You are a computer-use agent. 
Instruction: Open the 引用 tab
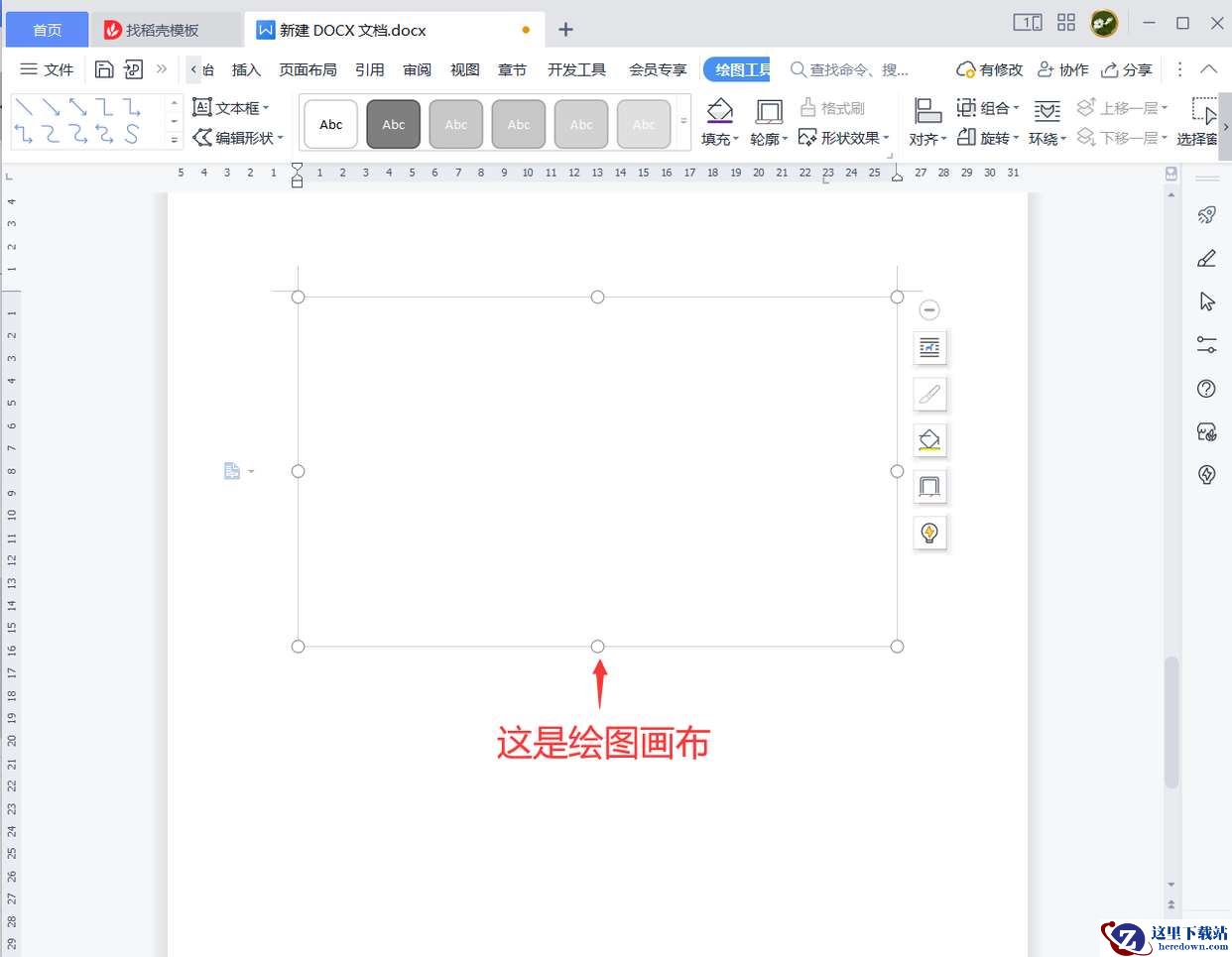tap(370, 69)
